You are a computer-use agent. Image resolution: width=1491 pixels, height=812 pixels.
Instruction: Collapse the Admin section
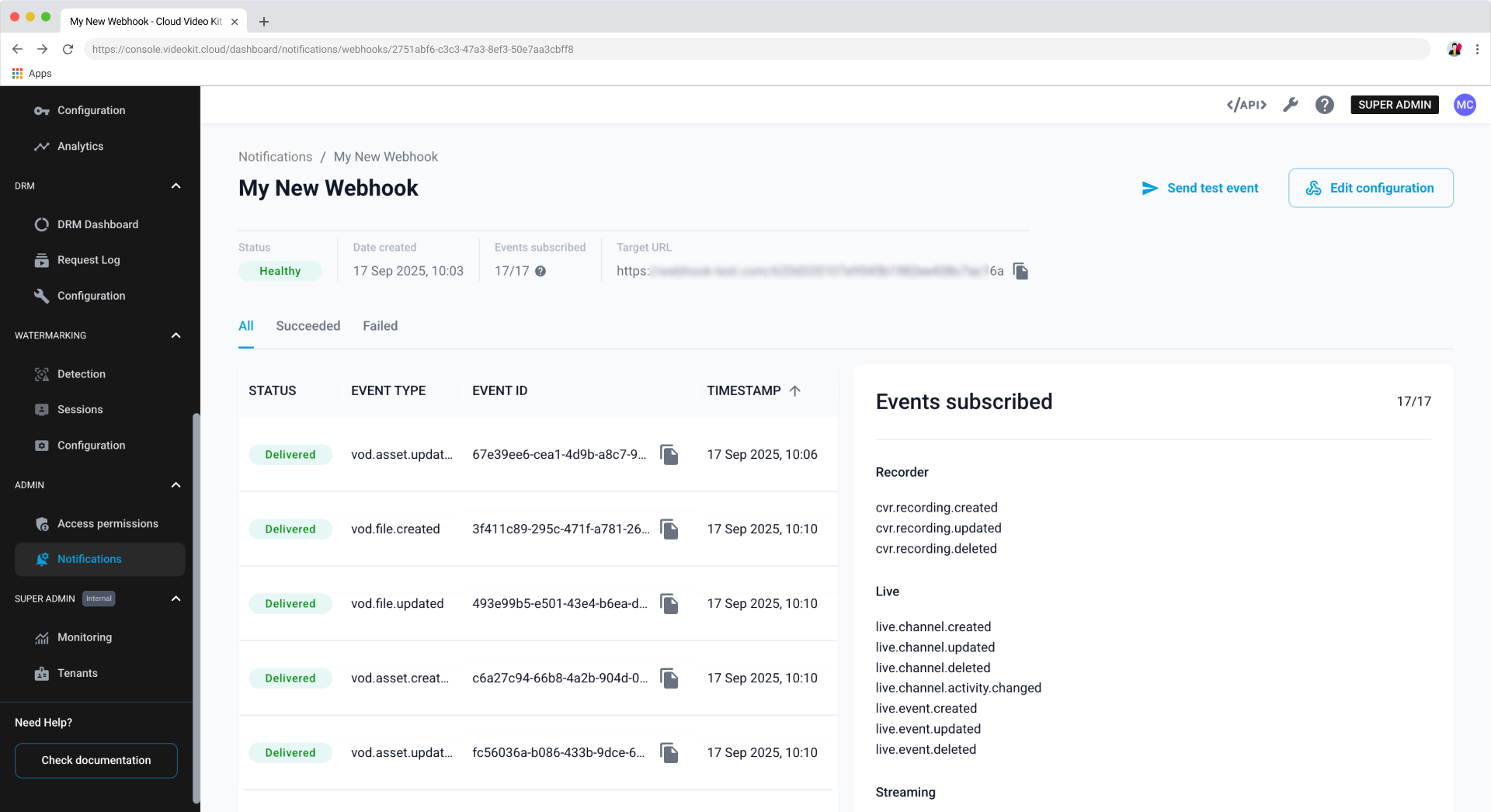pyautogui.click(x=176, y=484)
